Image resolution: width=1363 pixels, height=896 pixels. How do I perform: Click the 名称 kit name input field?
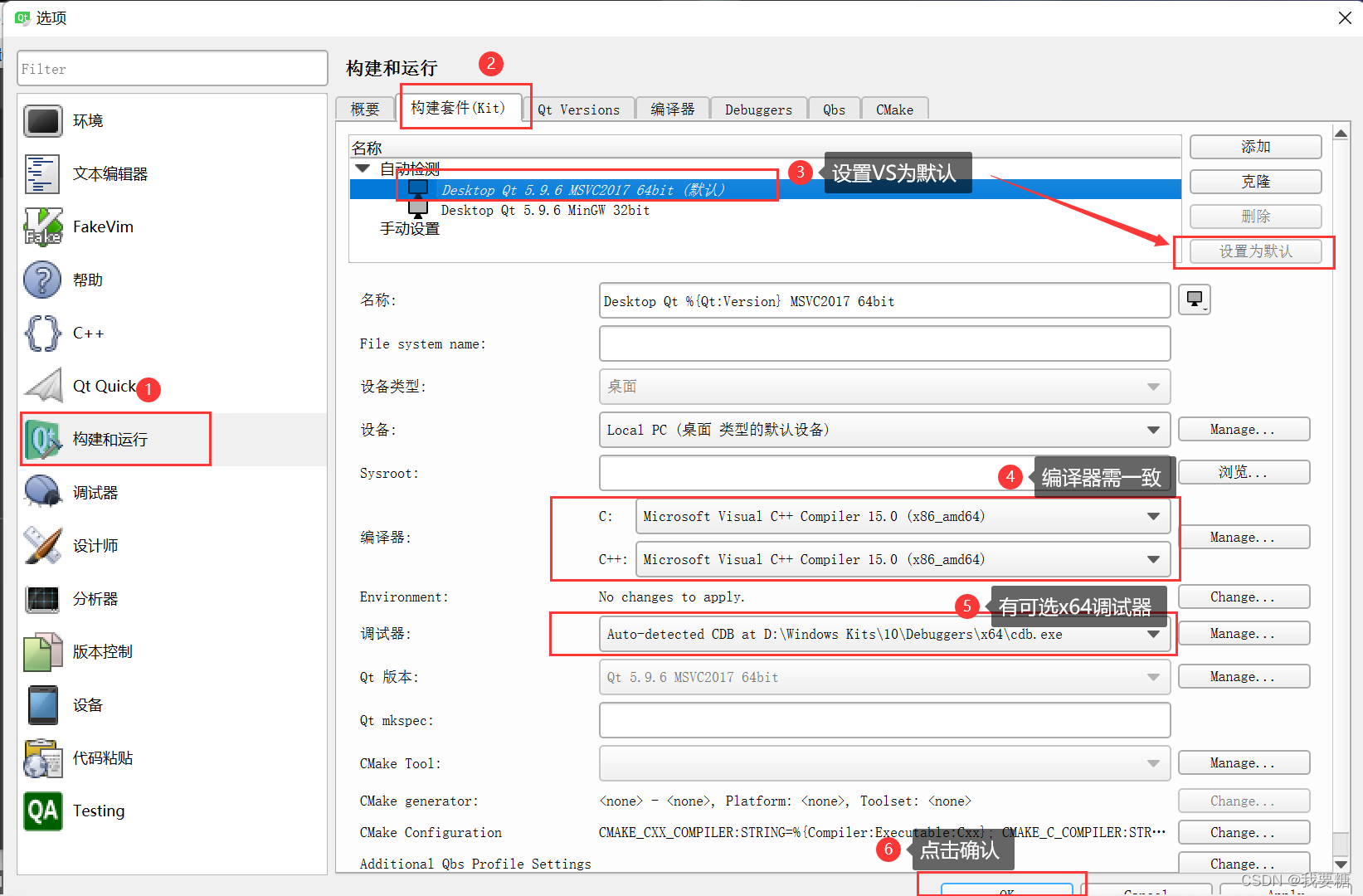pos(884,301)
